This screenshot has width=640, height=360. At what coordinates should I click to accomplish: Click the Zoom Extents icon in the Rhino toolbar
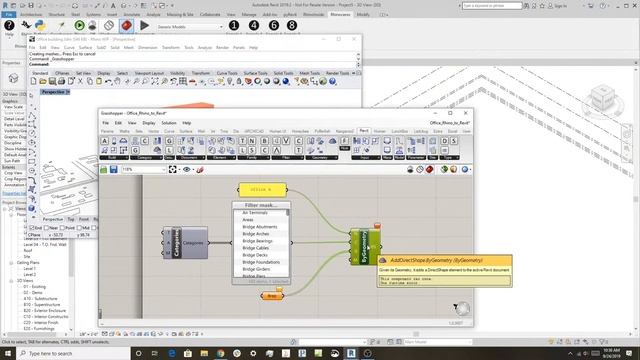tap(155, 81)
